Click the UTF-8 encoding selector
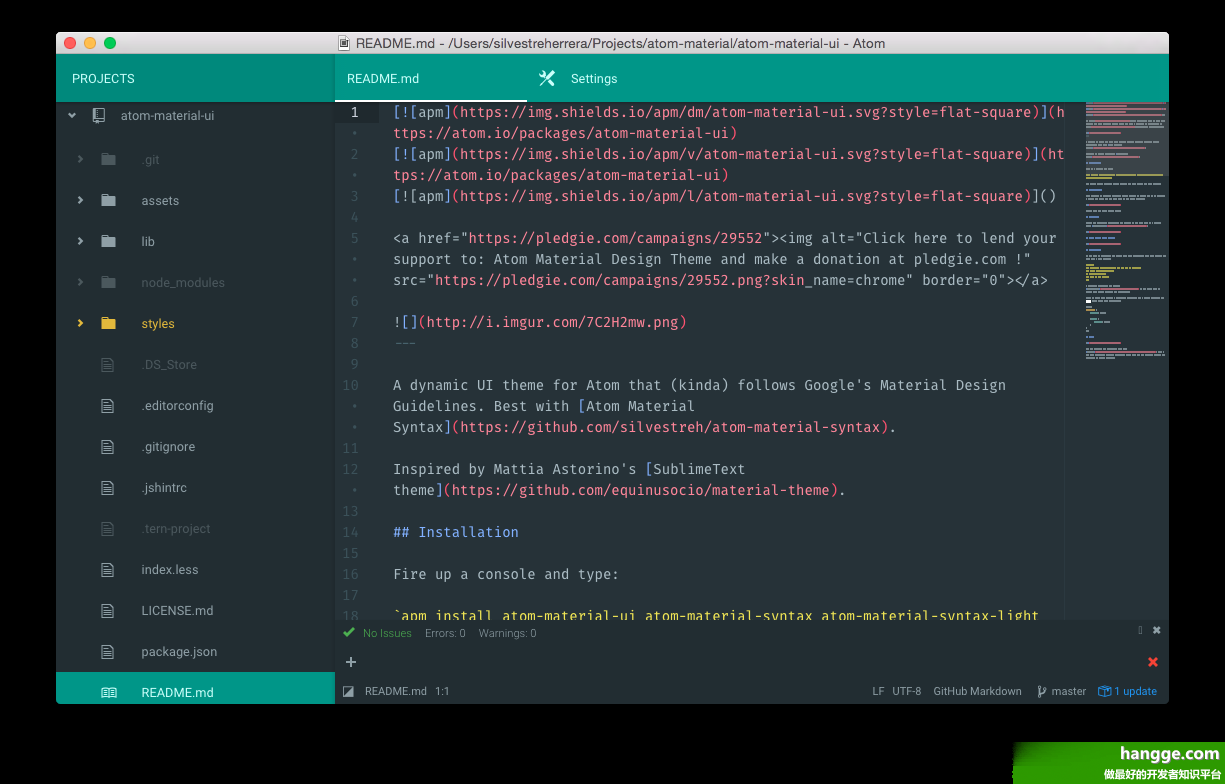 (x=907, y=691)
